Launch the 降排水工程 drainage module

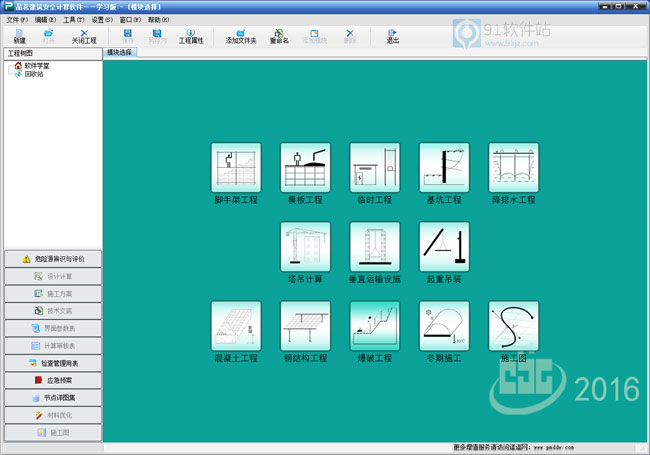[x=513, y=167]
